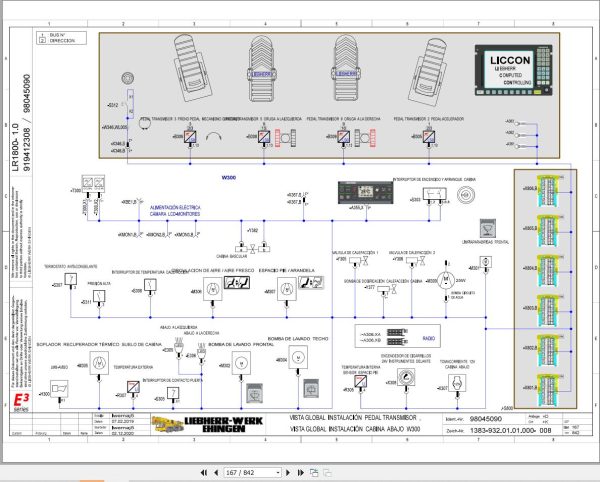Image resolution: width=600 pixels, height=482 pixels.
Task: Select the X806.B connector block
Action: [x=548, y=191]
